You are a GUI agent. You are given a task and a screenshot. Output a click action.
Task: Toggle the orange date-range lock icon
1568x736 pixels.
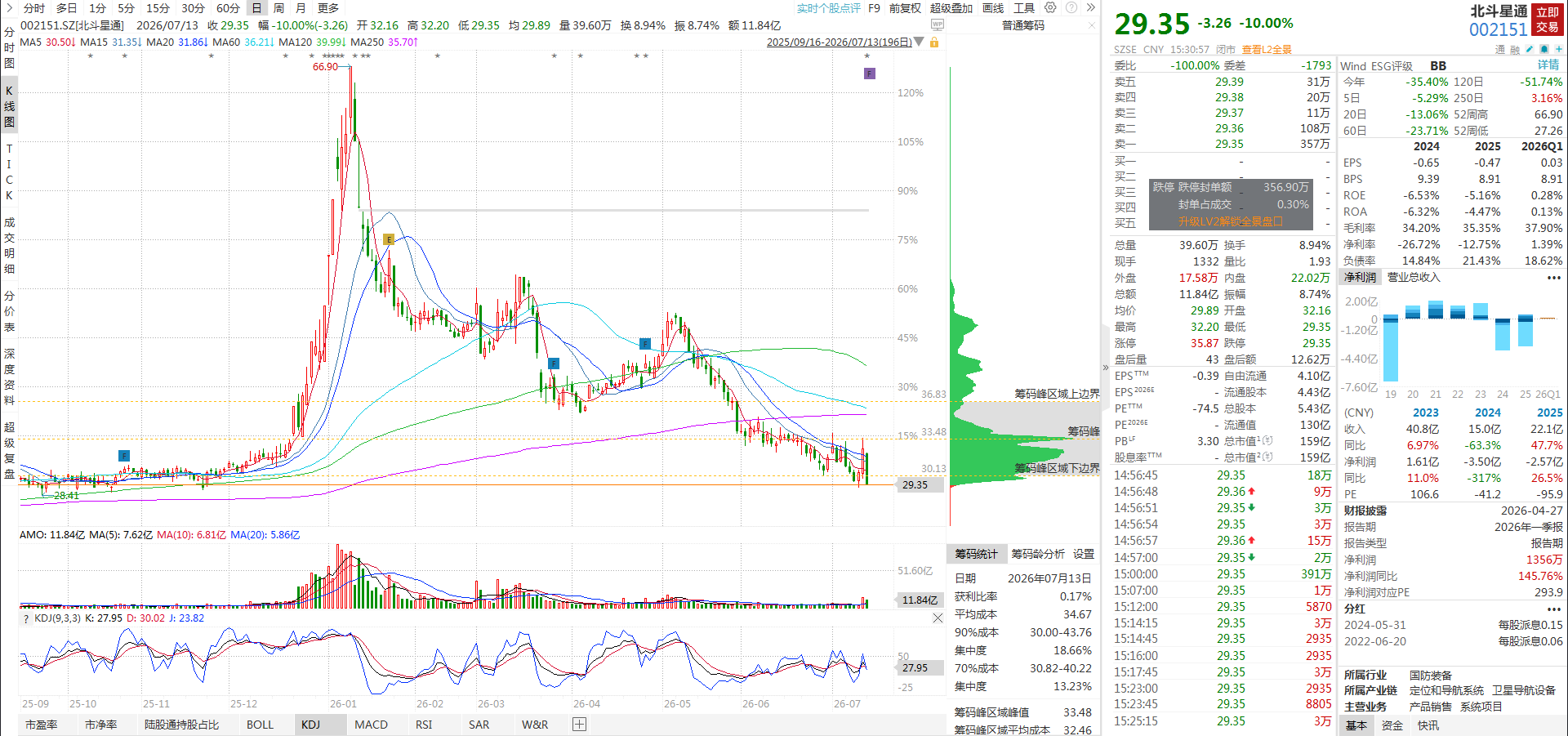pos(934,42)
